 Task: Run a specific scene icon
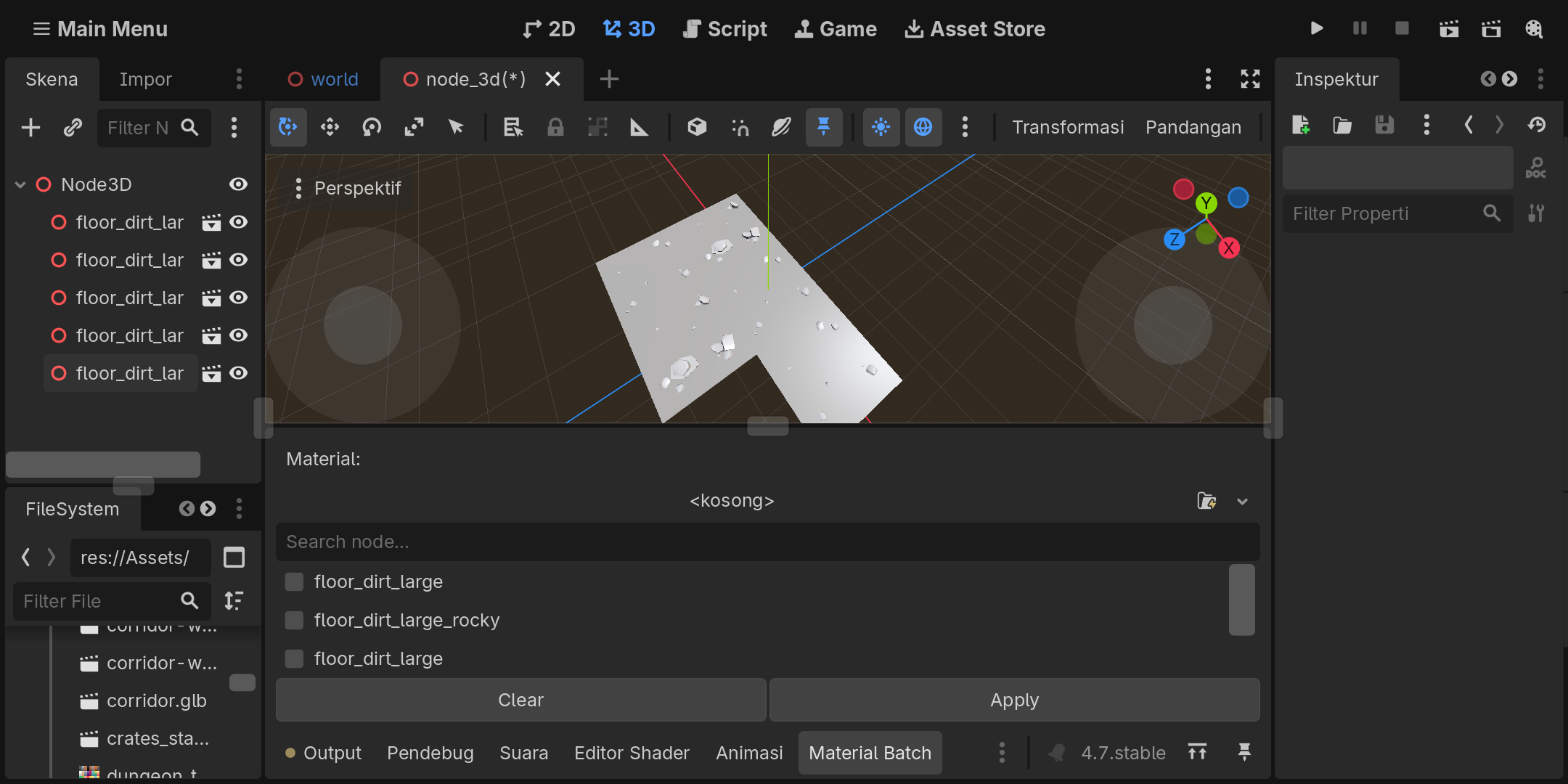1491,28
